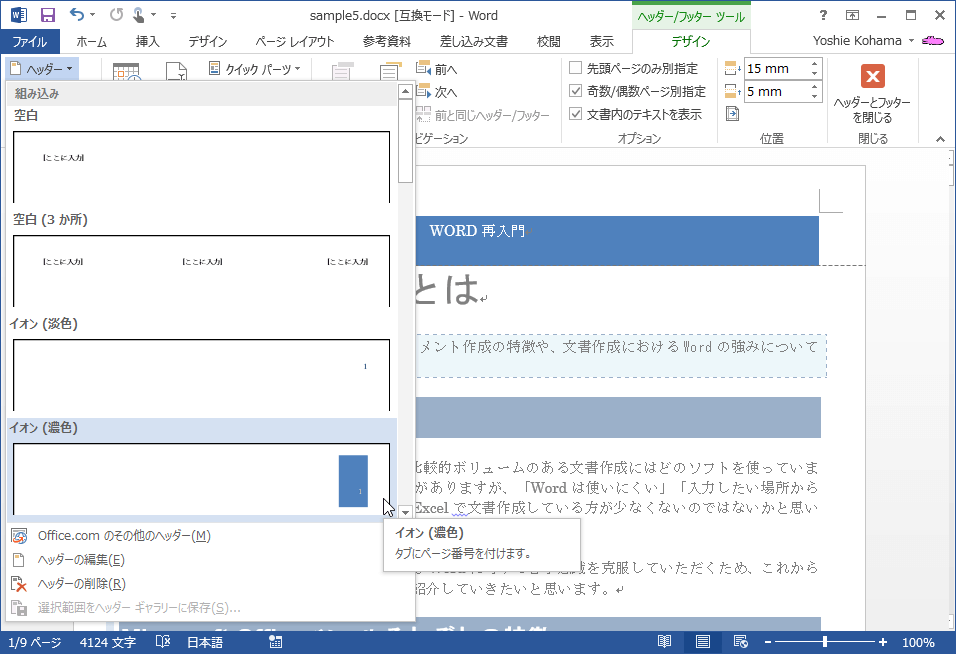This screenshot has height=654, width=956.
Task: Click gallery scrollbar up arrow
Action: click(405, 91)
